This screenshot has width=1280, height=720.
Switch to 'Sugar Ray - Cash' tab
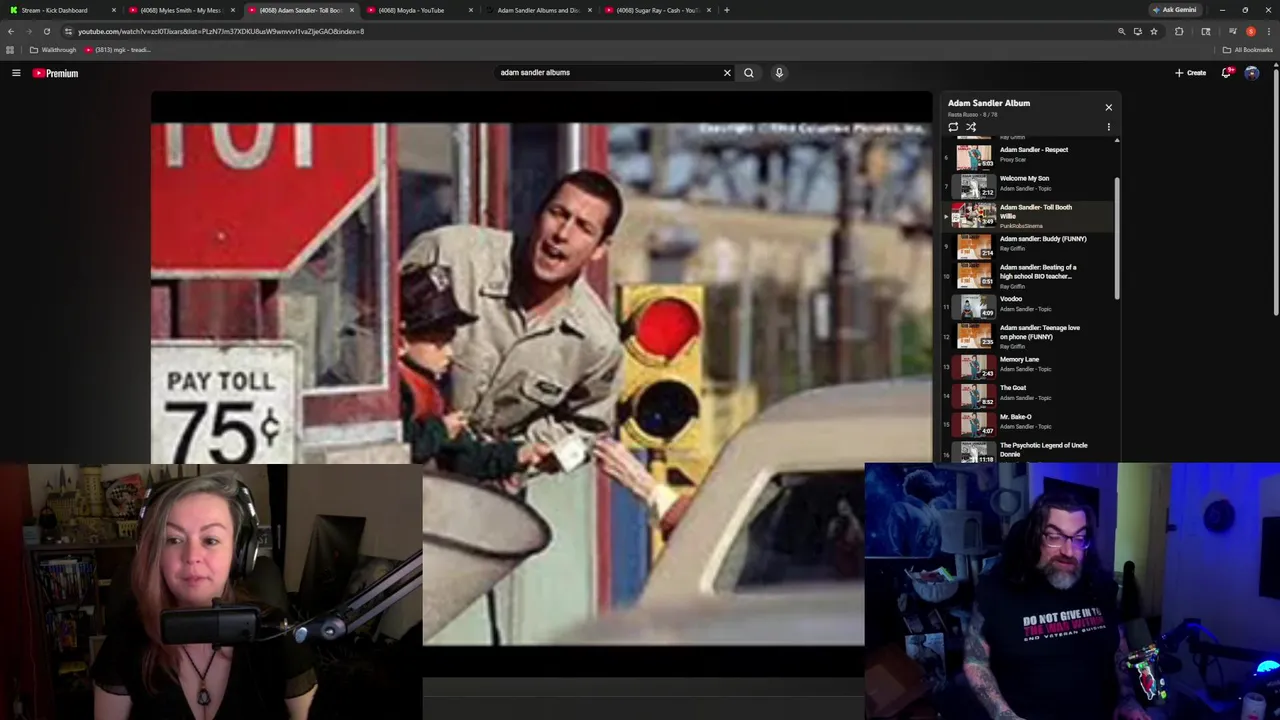pos(656,10)
